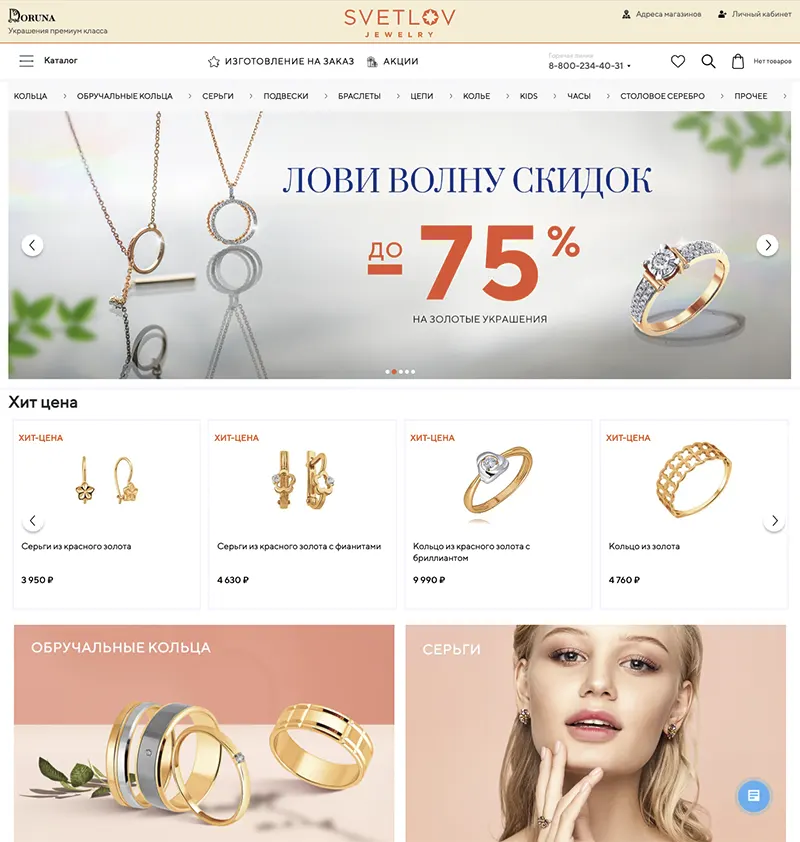Expand the arrow after ПРОЧЕЕ category

coord(784,96)
